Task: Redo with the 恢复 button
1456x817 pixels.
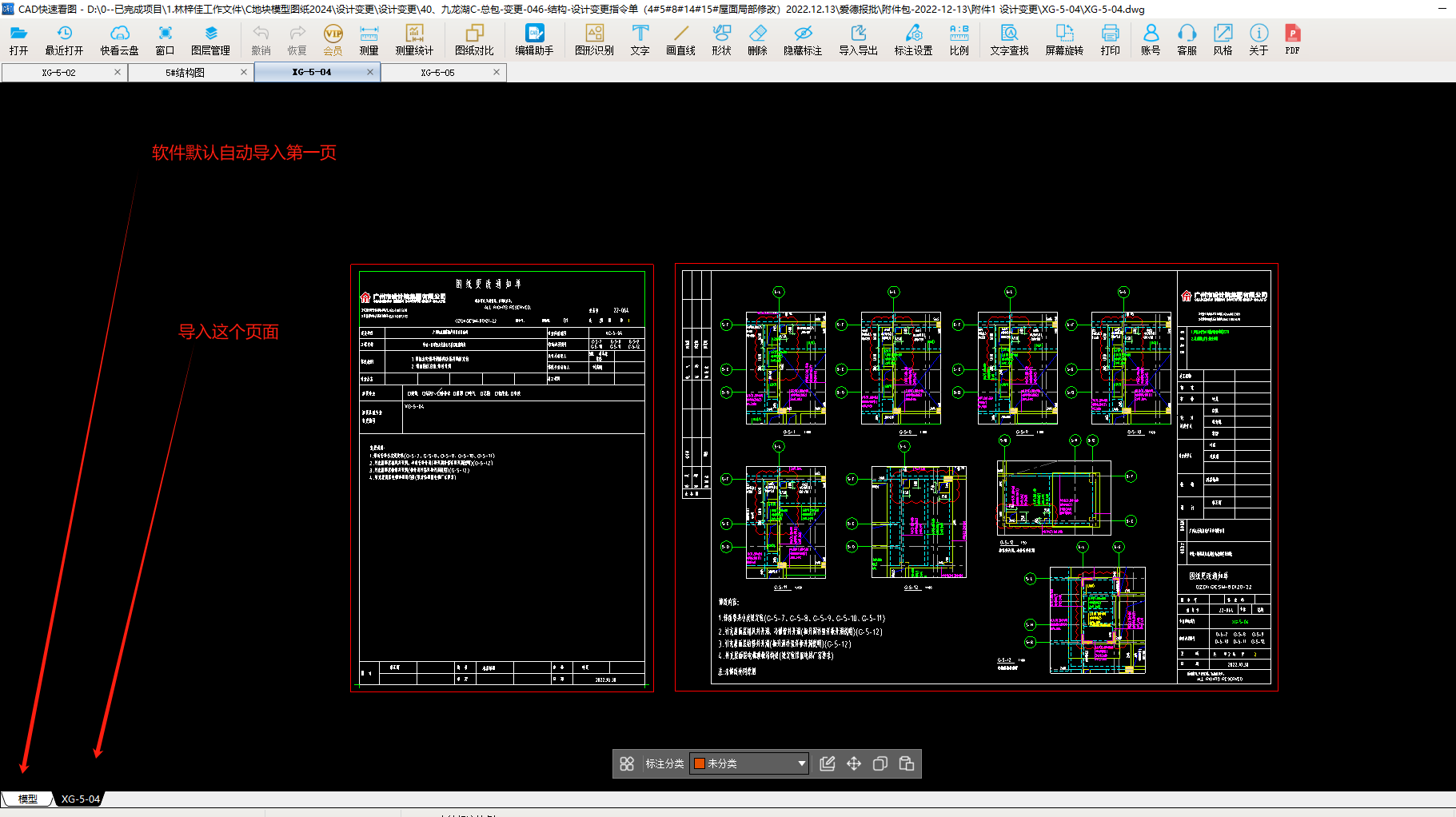Action: [297, 39]
